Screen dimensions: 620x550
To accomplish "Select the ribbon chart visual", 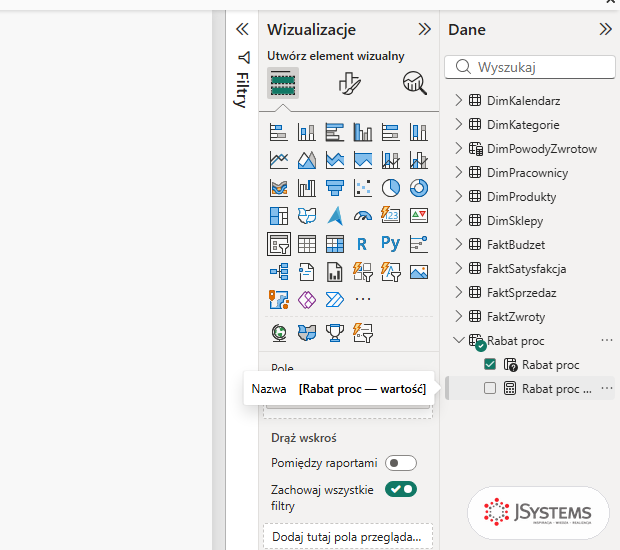I will click(x=279, y=188).
